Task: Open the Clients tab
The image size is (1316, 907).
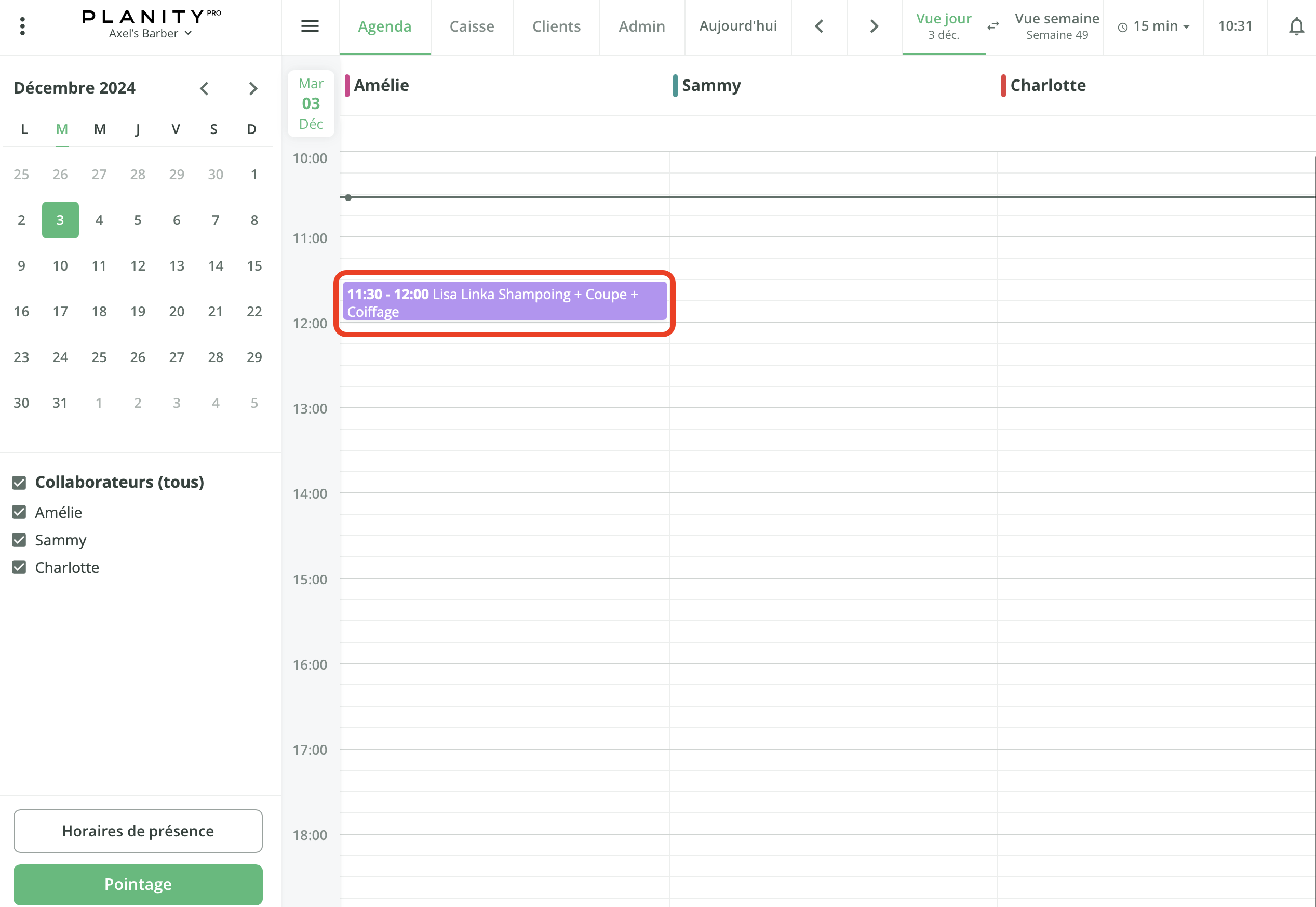Action: coord(556,26)
